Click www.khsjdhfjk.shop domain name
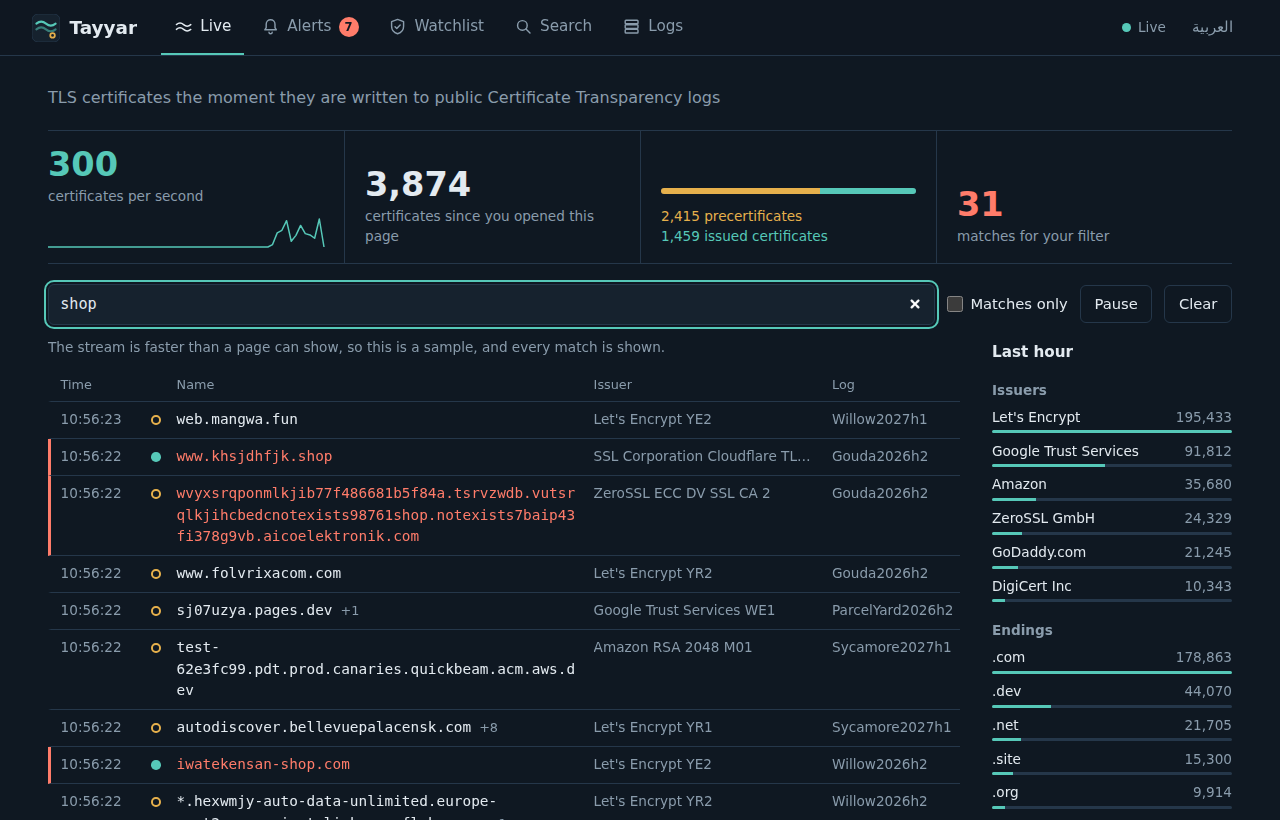Viewport: 1280px width, 820px height. 254,457
